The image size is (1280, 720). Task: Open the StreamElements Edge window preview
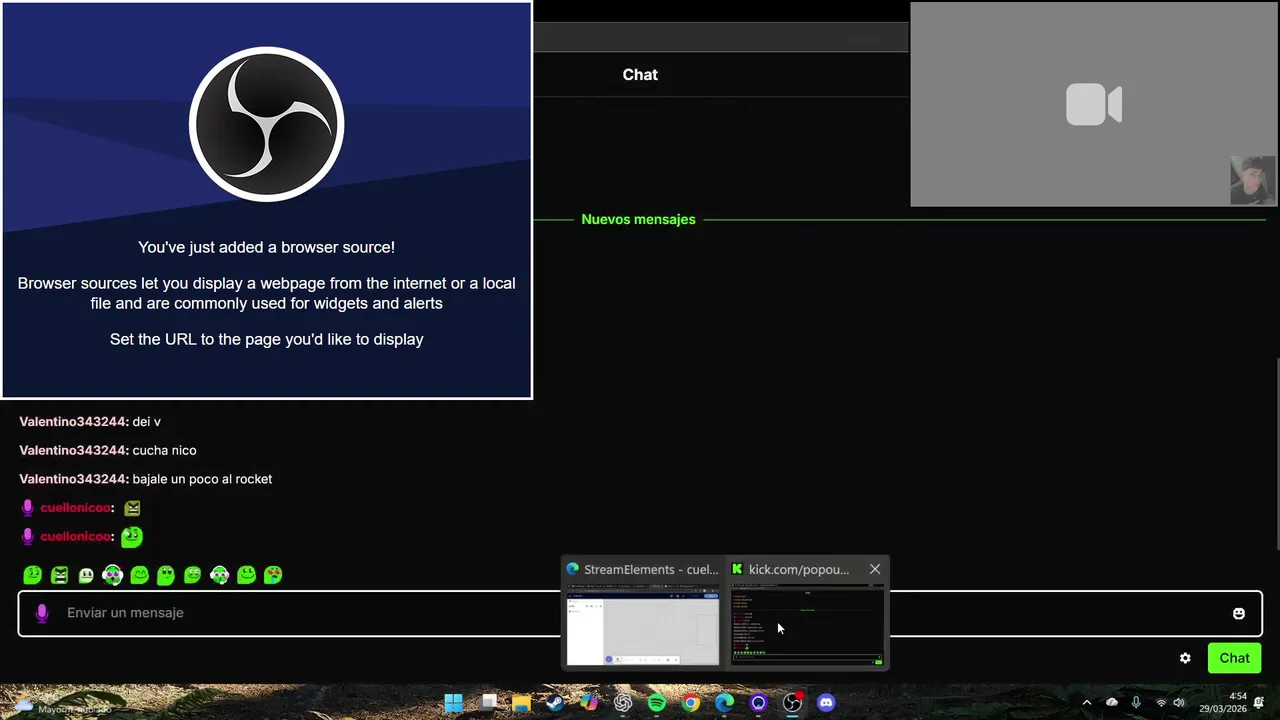[x=642, y=614]
